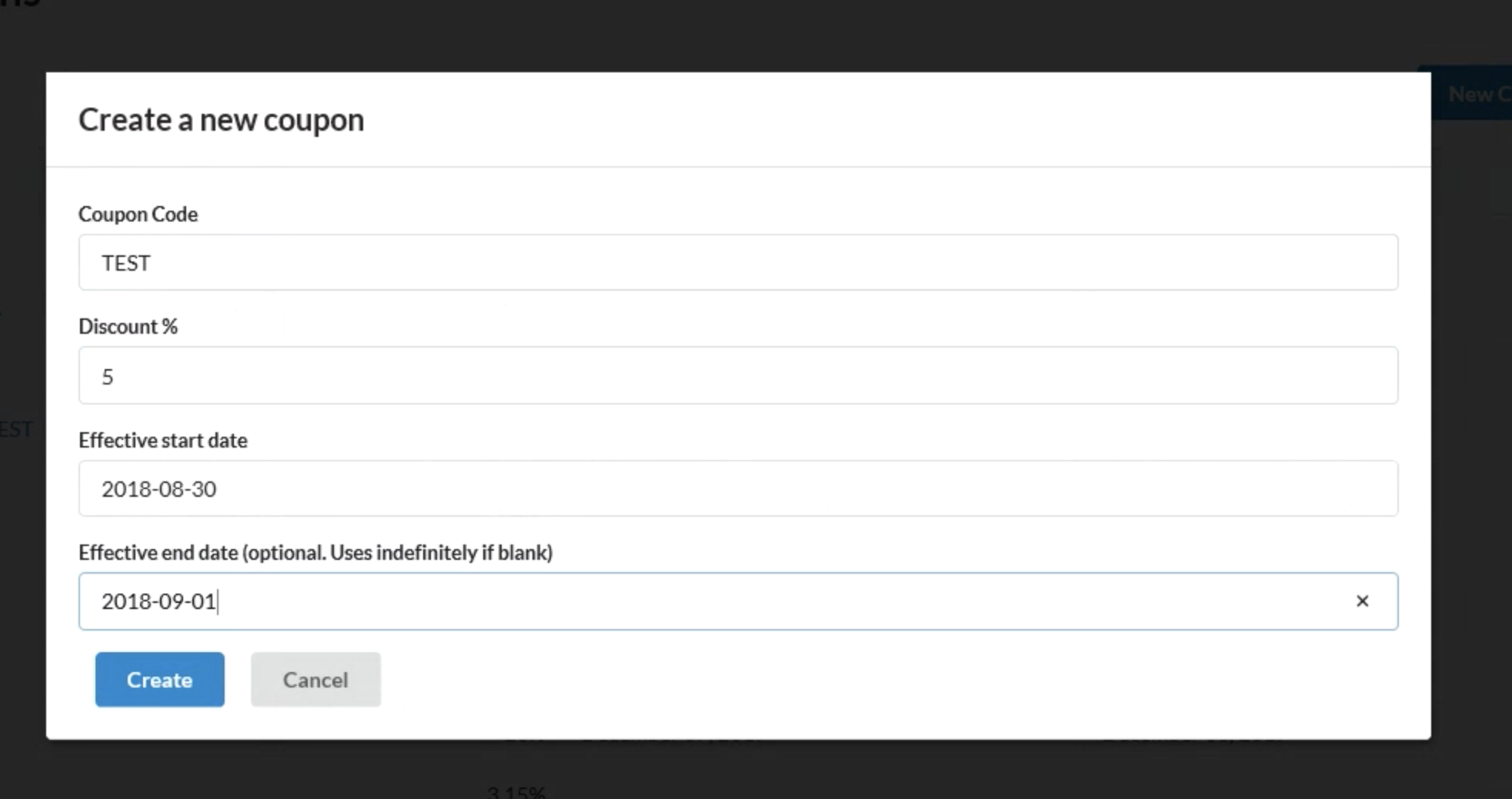
Task: Click the Create a new coupon heading
Action: (221, 121)
